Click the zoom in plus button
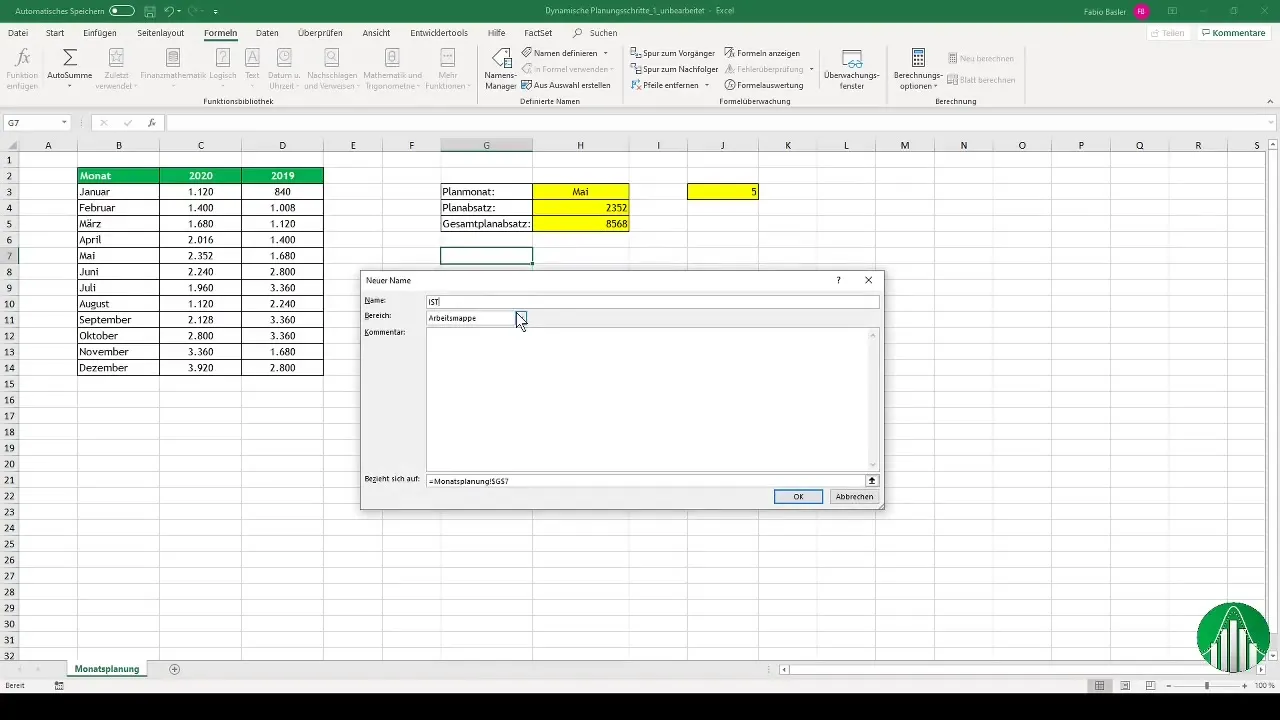Viewport: 1280px width, 720px height. click(x=1245, y=686)
